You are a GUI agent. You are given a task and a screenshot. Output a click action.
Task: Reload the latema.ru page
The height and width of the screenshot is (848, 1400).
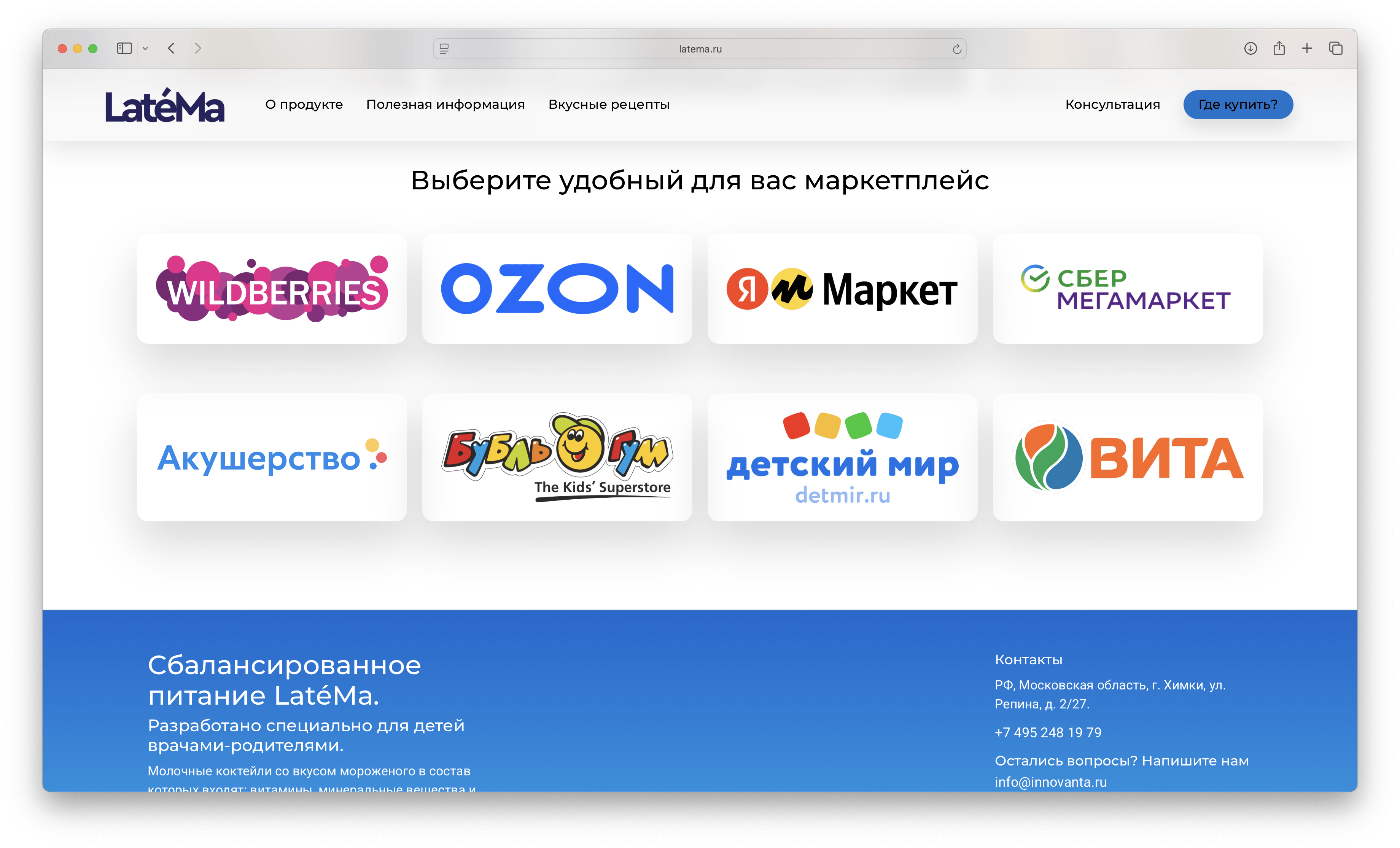pos(957,49)
